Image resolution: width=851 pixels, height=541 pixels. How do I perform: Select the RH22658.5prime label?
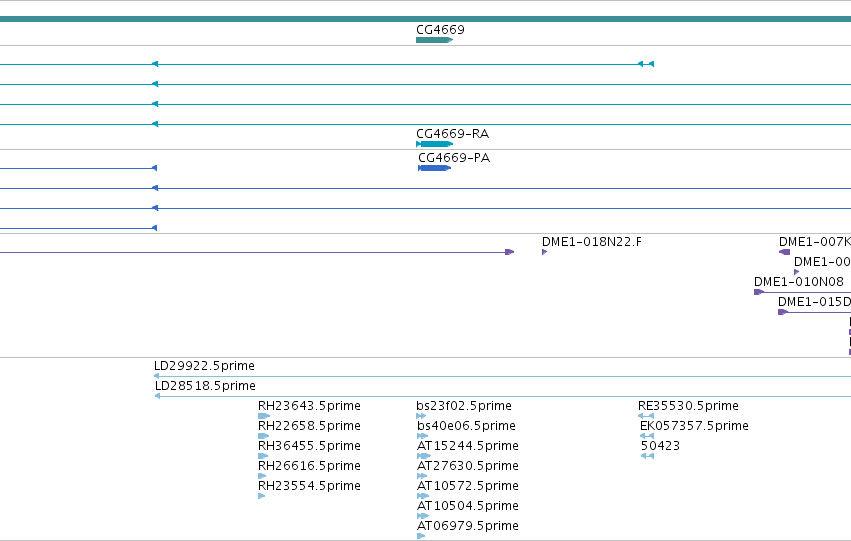(x=309, y=426)
